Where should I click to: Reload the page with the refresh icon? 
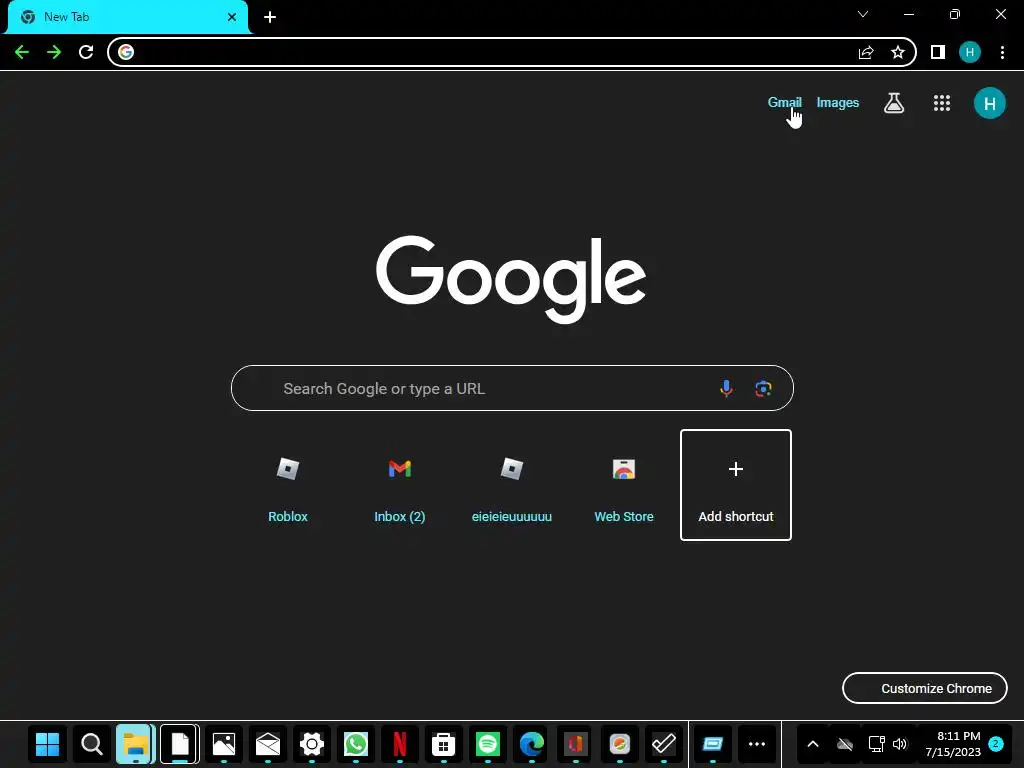(86, 52)
